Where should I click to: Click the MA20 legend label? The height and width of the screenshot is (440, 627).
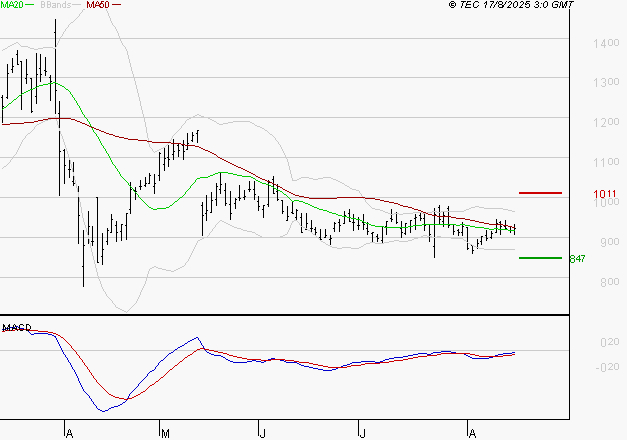click(13, 5)
